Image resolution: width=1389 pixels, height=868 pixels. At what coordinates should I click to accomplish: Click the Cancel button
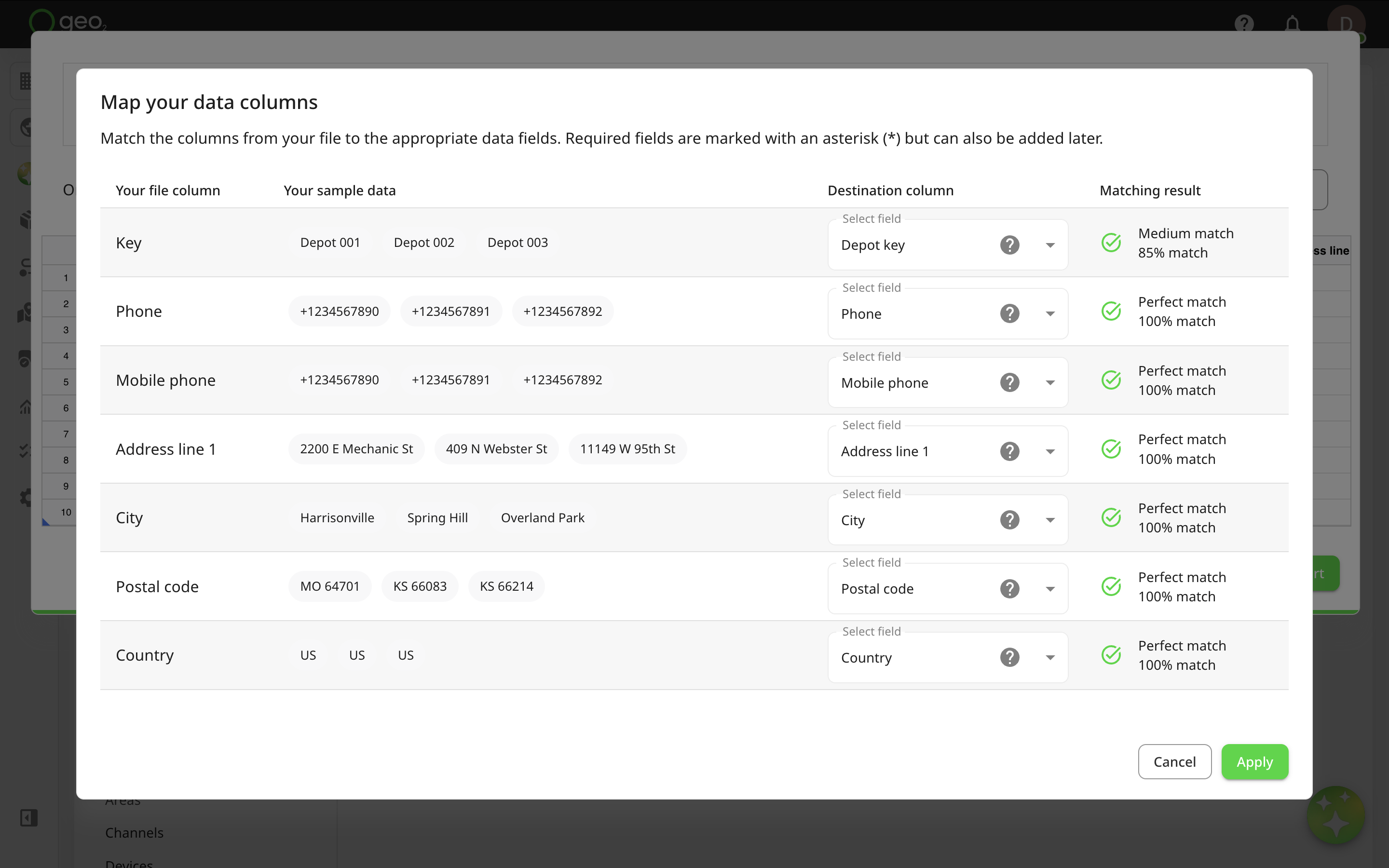click(x=1174, y=762)
